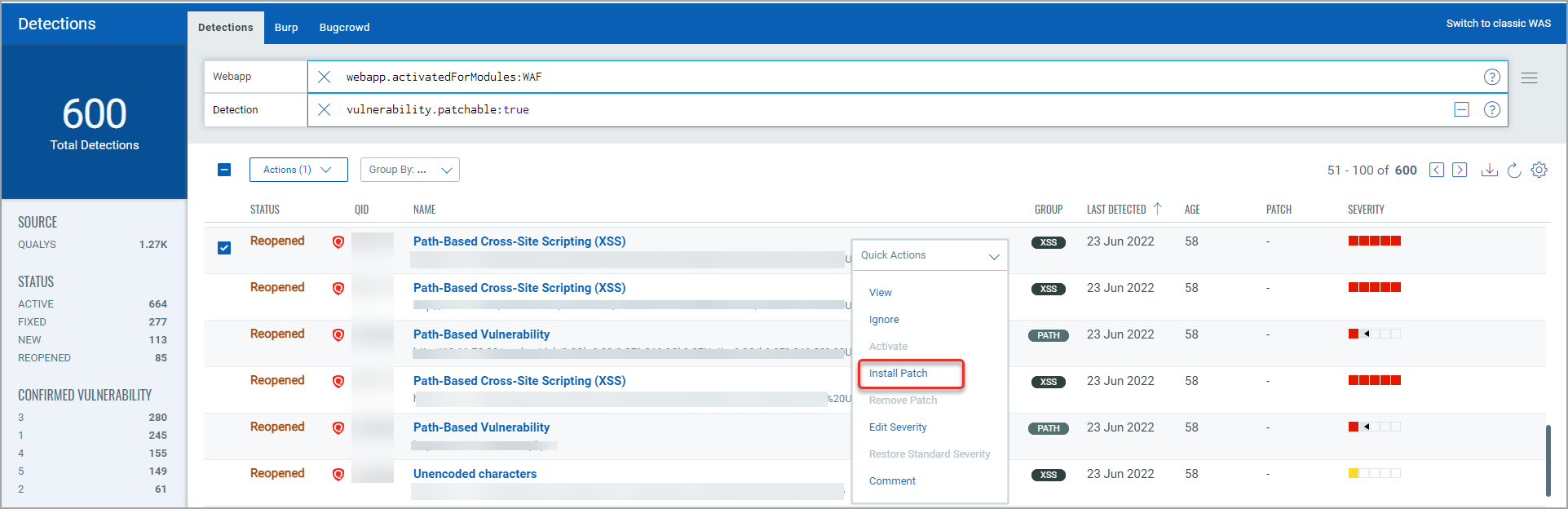Screen dimensions: 1568x509
Task: Toggle the select-all header checkbox
Action: [x=224, y=170]
